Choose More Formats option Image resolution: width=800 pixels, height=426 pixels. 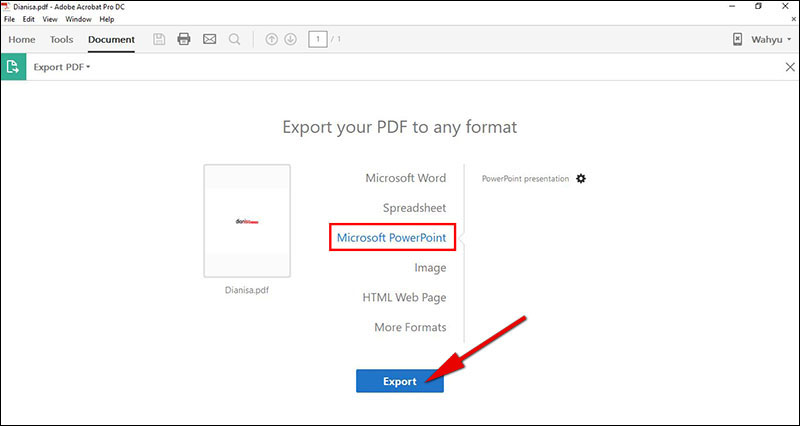pos(410,327)
